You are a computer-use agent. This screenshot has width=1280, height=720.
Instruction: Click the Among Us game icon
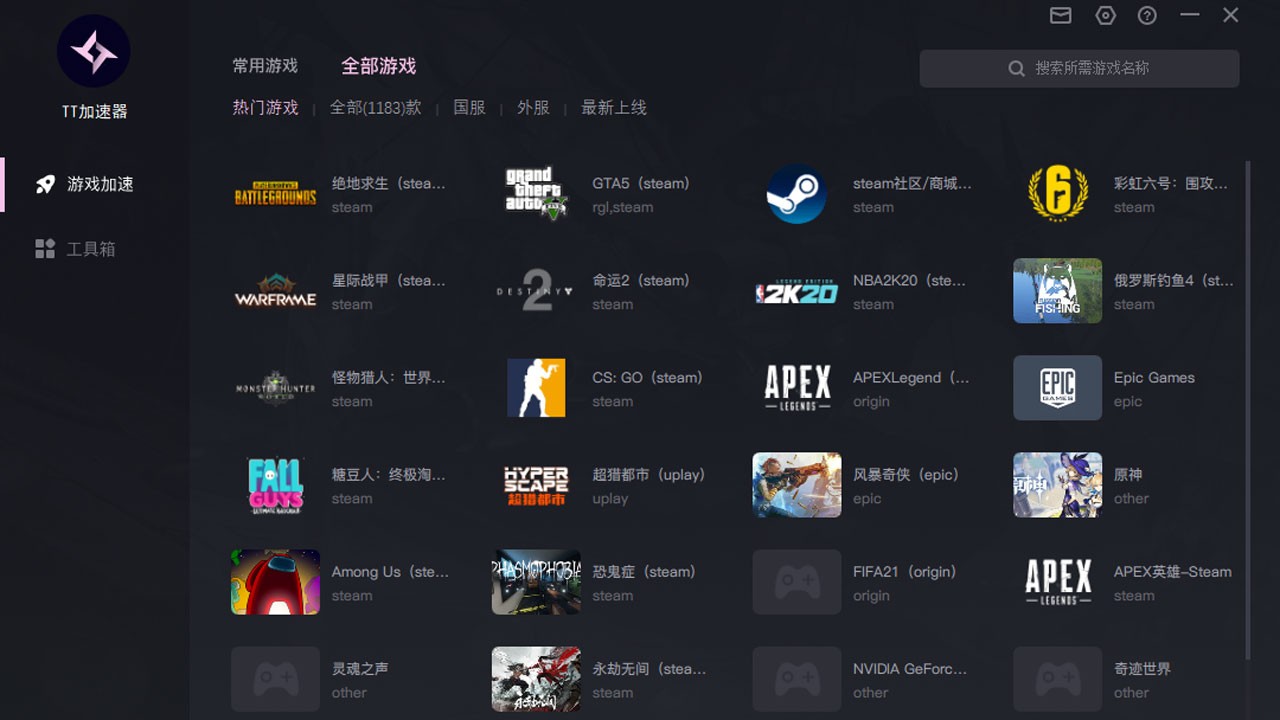(275, 582)
